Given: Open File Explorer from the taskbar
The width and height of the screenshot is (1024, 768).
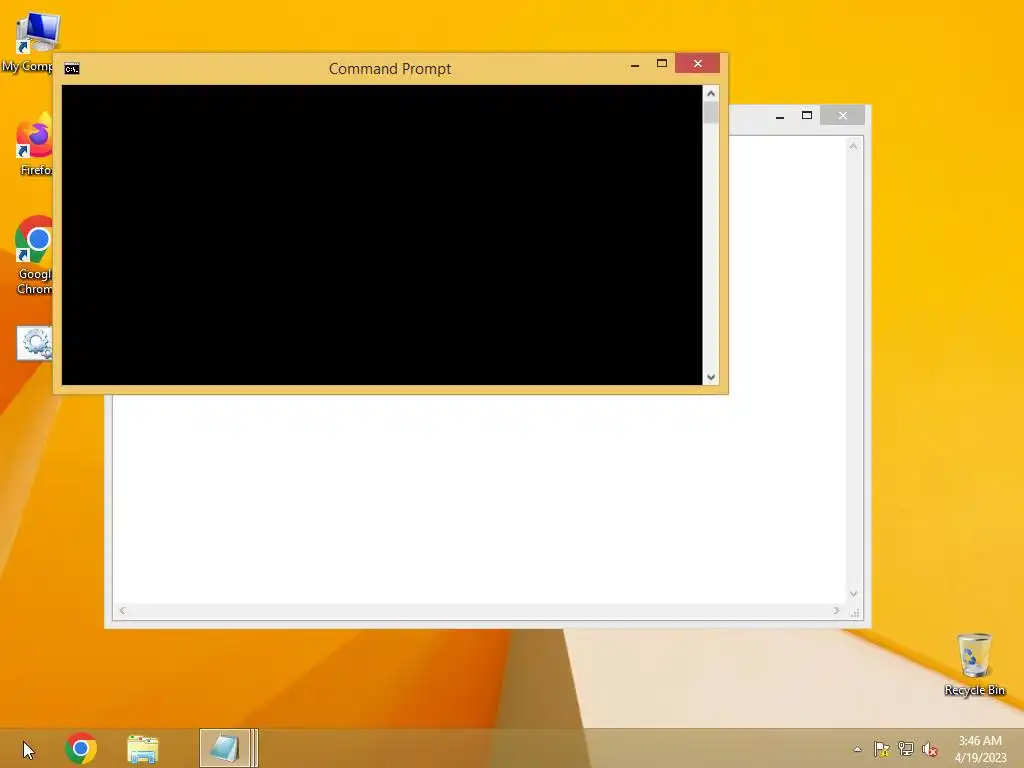Looking at the screenshot, I should (x=142, y=748).
